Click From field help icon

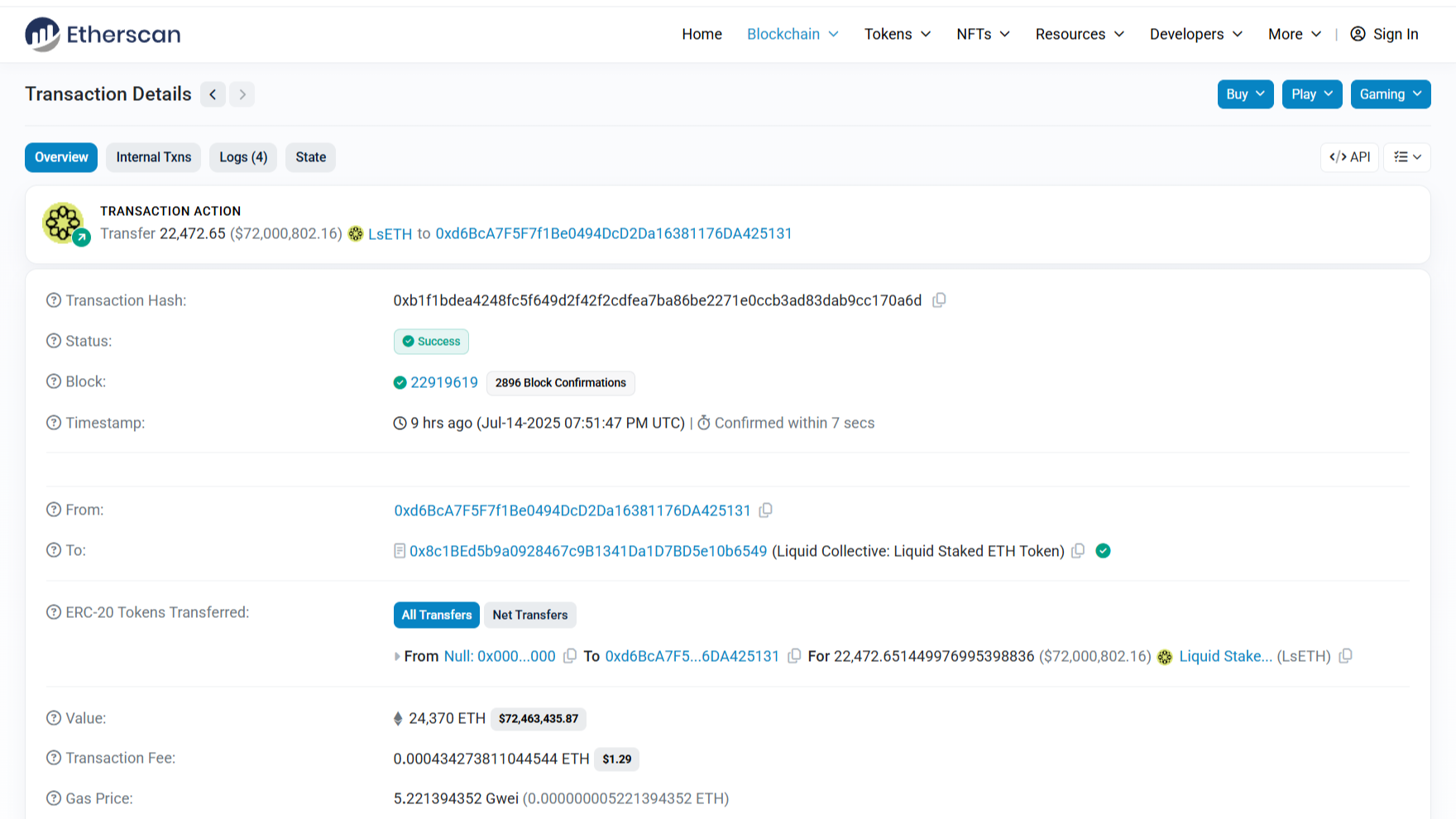click(x=54, y=510)
